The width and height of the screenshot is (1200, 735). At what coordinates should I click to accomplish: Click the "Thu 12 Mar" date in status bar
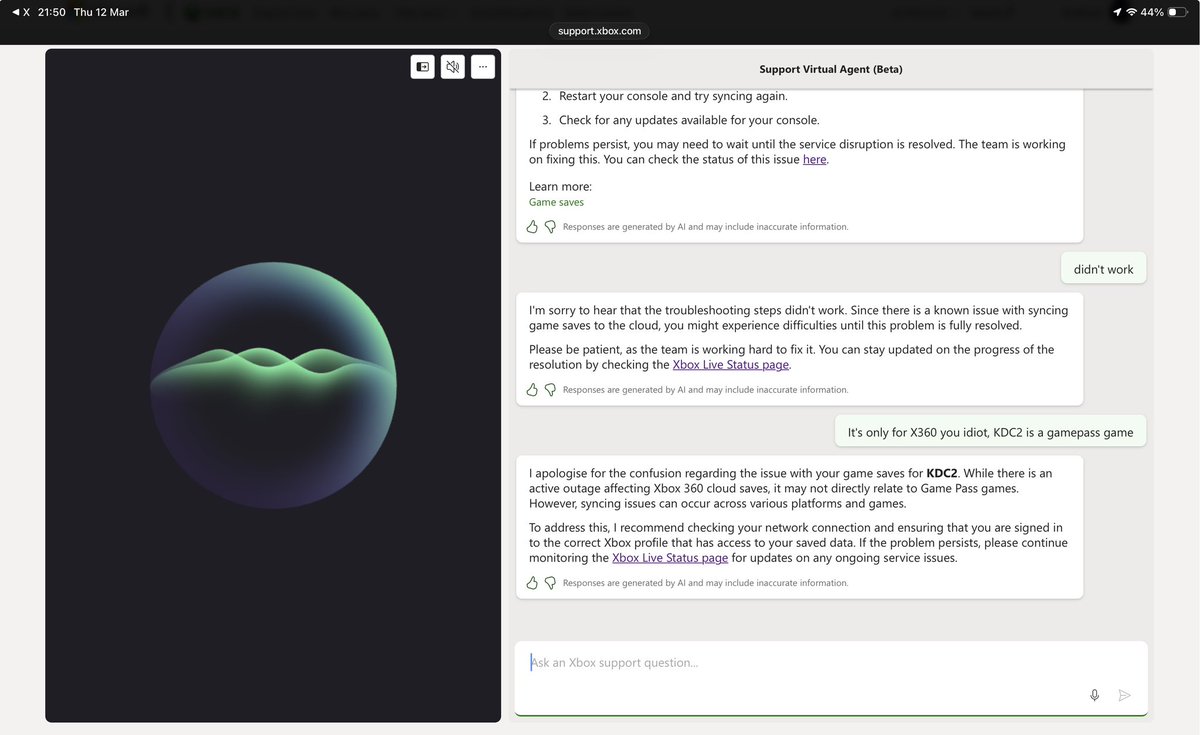point(101,12)
